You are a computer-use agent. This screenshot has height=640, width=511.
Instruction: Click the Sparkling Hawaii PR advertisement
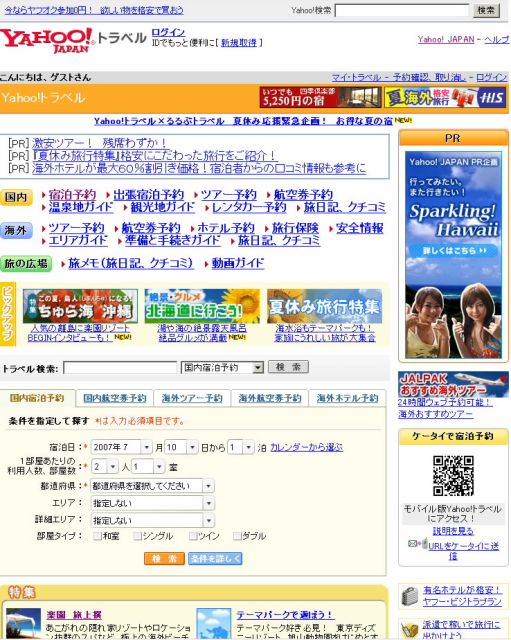(453, 255)
